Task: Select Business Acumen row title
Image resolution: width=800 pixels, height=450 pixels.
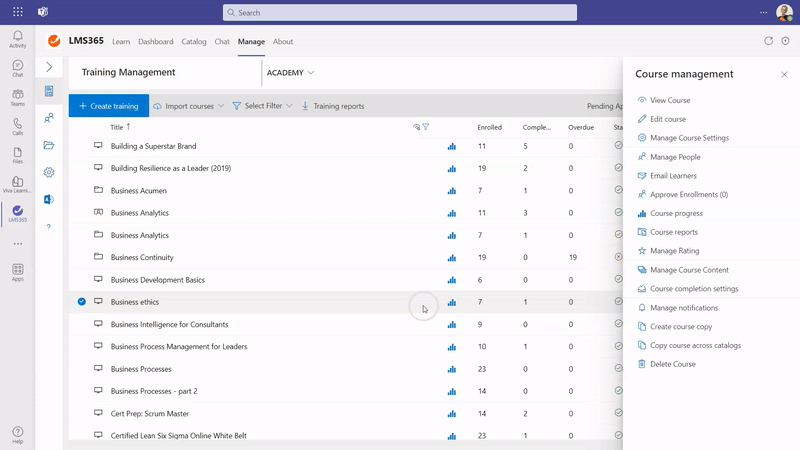Action: click(139, 191)
